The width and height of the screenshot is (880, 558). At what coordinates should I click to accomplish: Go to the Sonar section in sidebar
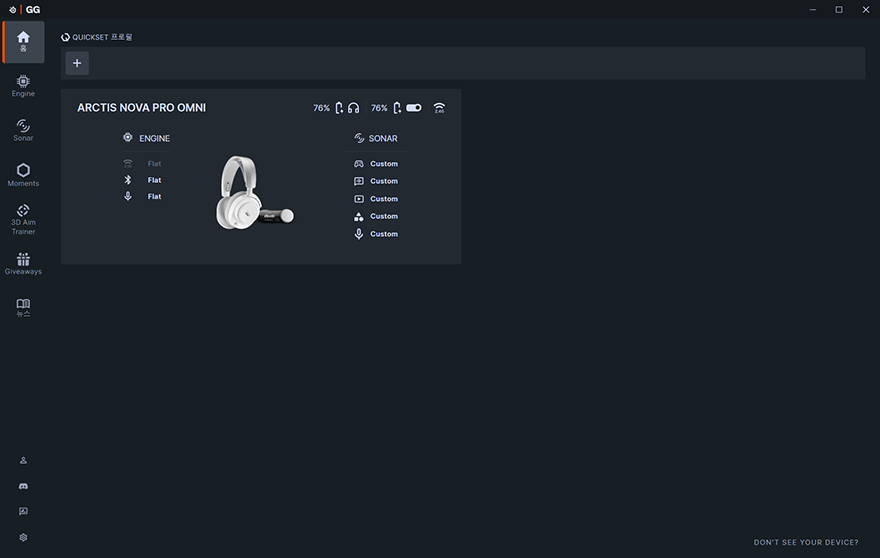point(23,130)
